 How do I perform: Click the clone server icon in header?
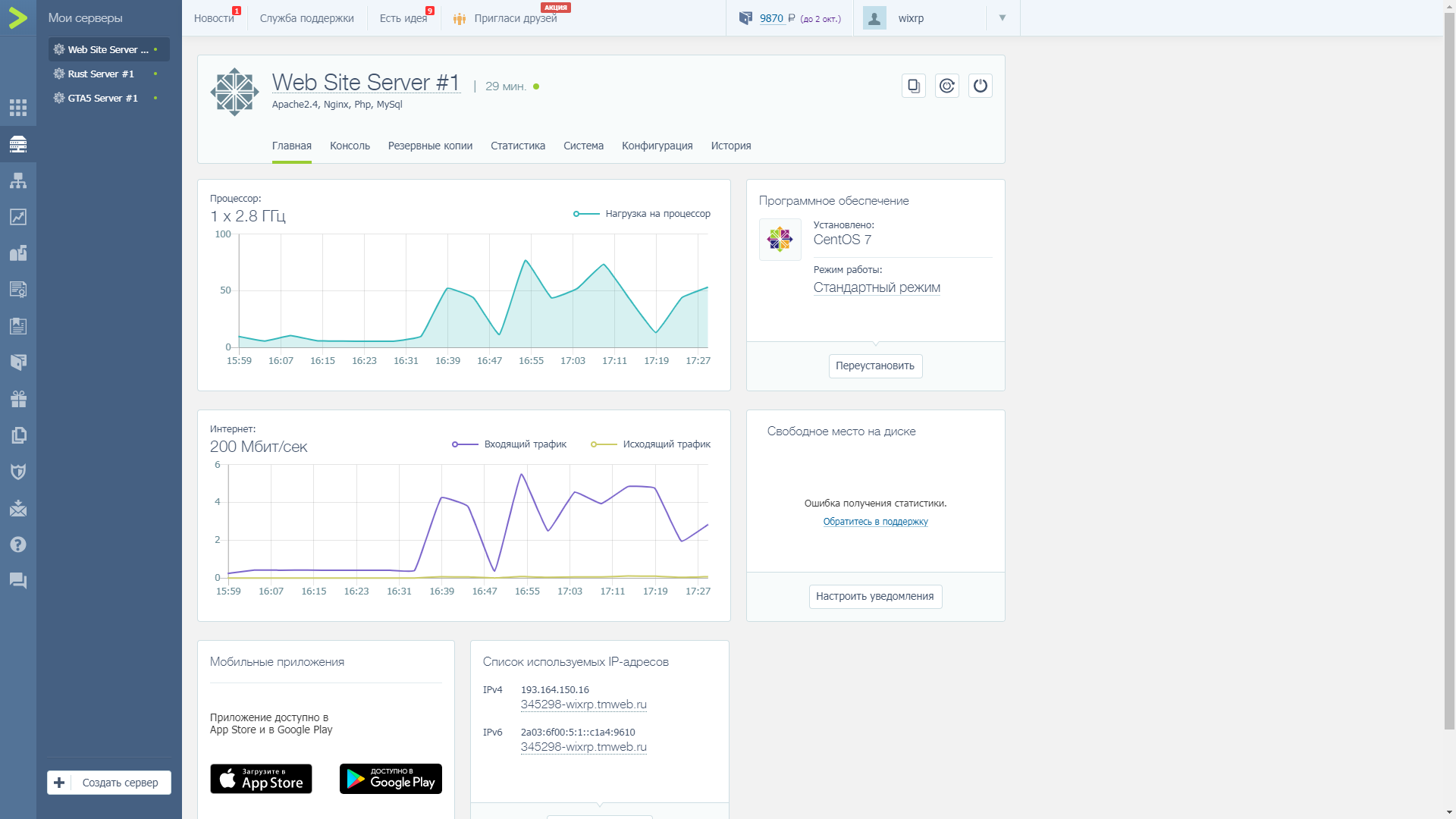(x=913, y=86)
